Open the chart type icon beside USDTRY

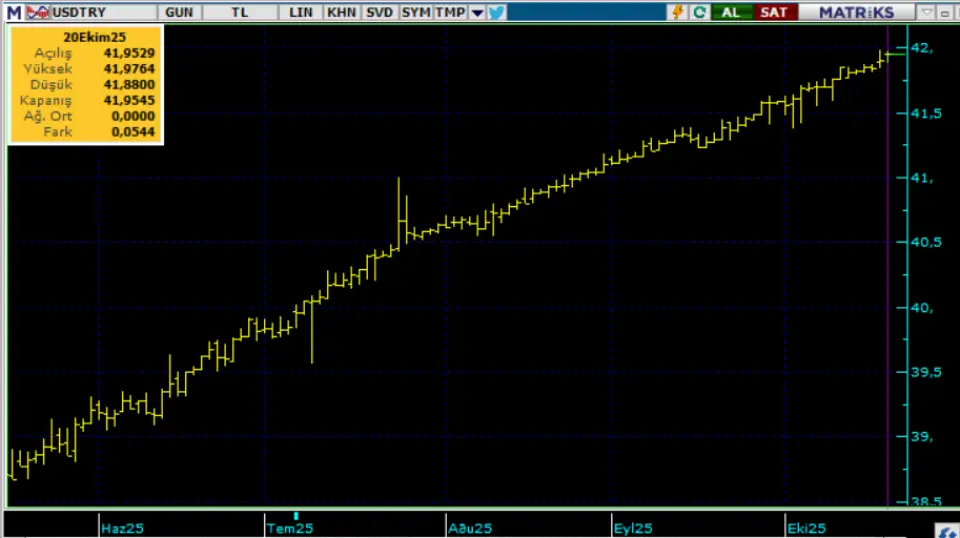point(37,12)
